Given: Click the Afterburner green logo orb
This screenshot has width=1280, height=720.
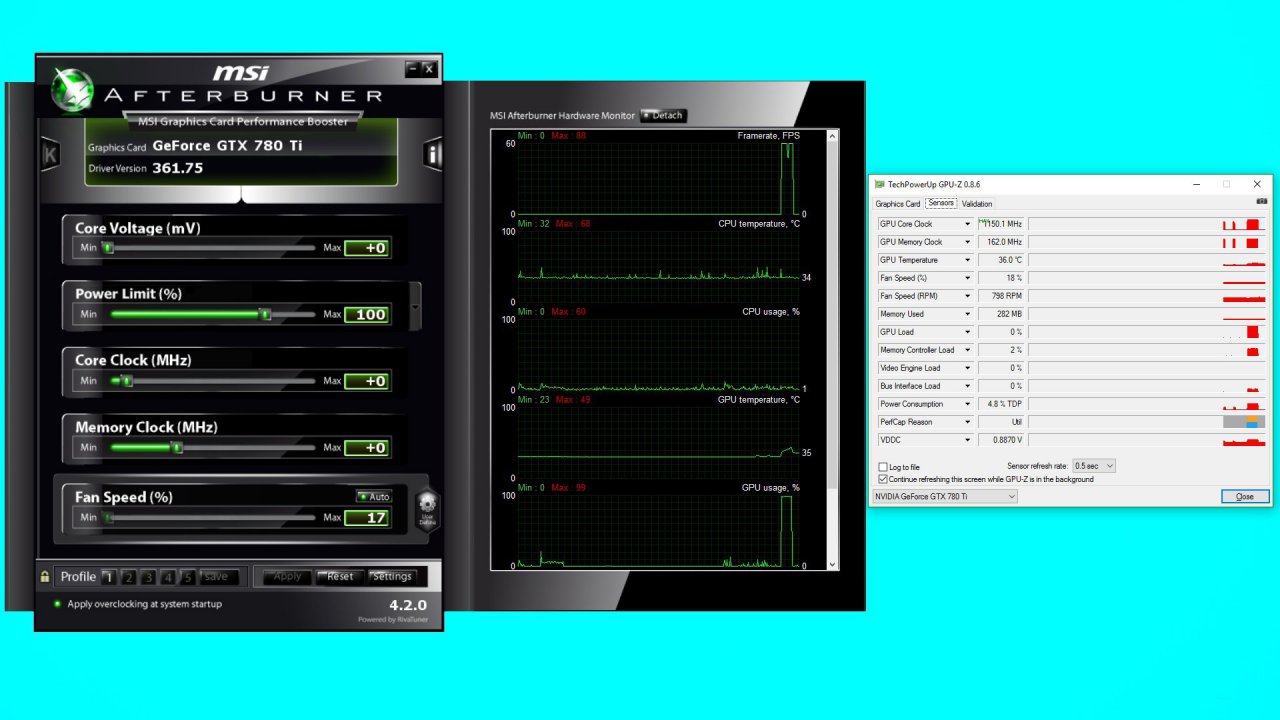Looking at the screenshot, I should click(x=71, y=90).
